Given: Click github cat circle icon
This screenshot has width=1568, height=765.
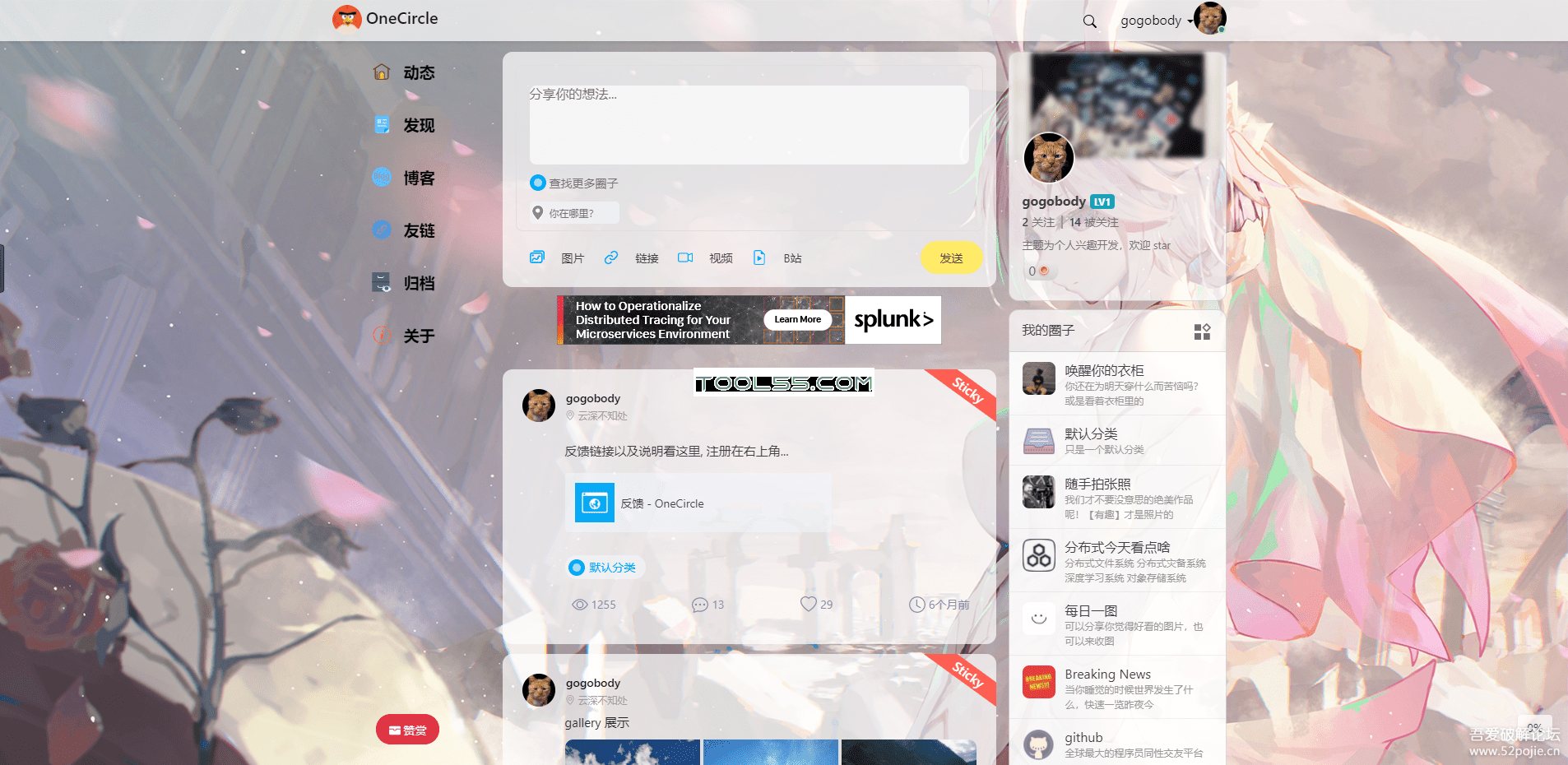Looking at the screenshot, I should 1039,745.
